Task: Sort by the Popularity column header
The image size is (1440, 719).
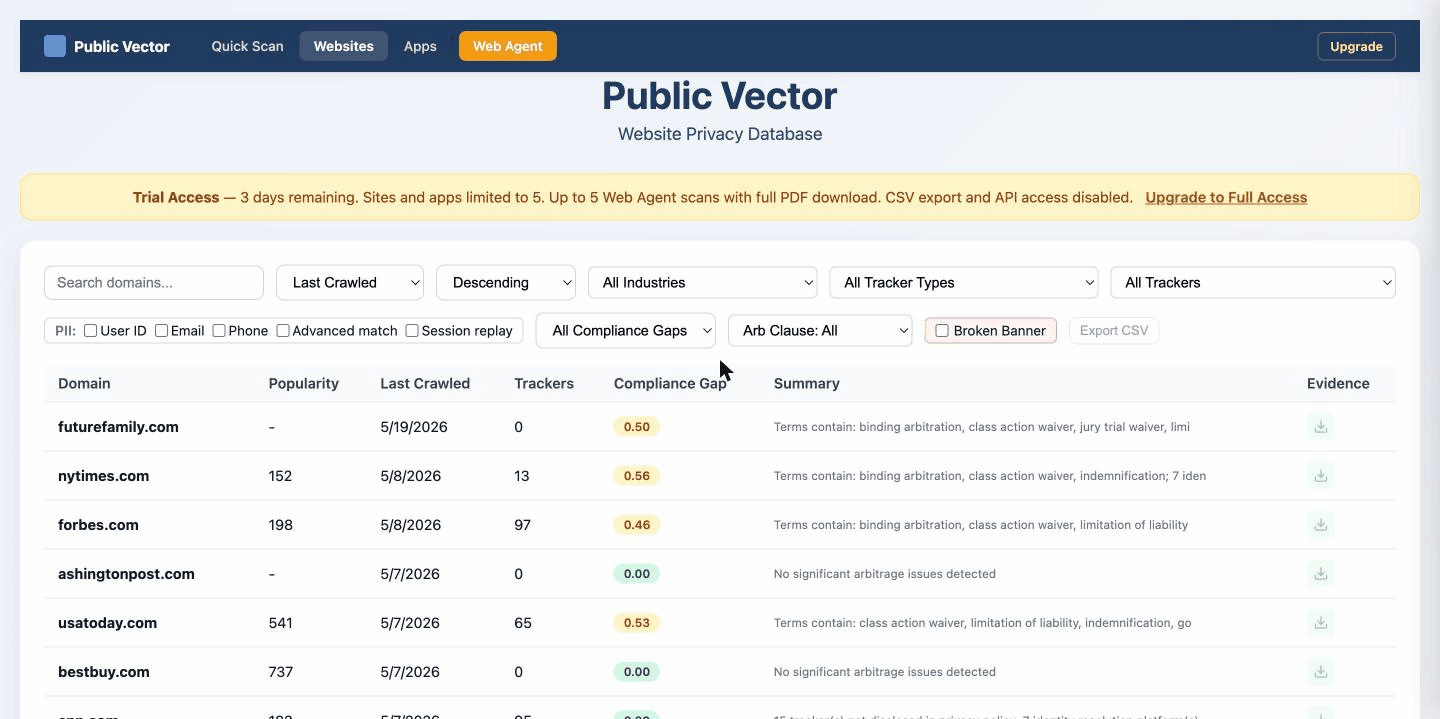Action: coord(304,384)
